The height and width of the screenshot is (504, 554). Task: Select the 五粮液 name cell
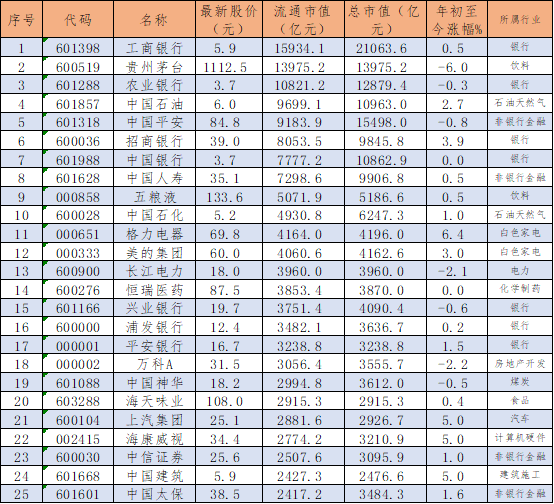click(154, 196)
